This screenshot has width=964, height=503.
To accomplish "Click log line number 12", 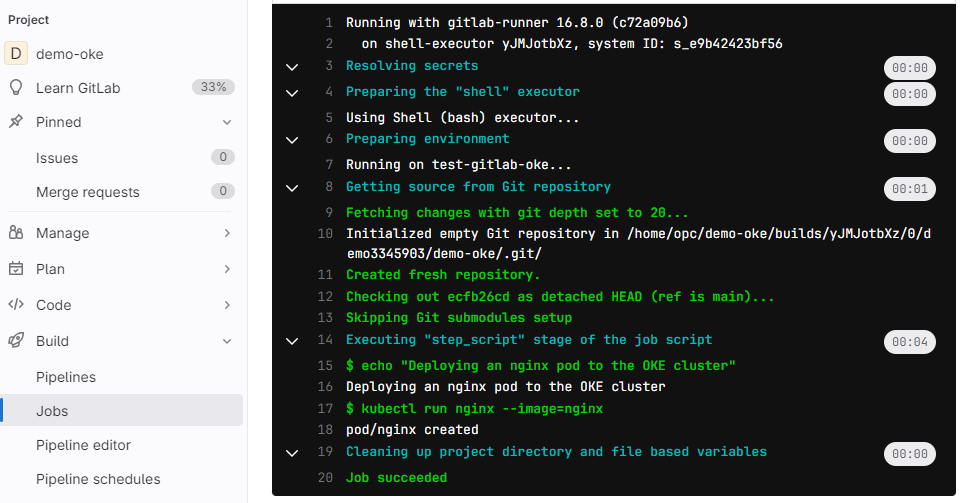I will pyautogui.click(x=325, y=296).
